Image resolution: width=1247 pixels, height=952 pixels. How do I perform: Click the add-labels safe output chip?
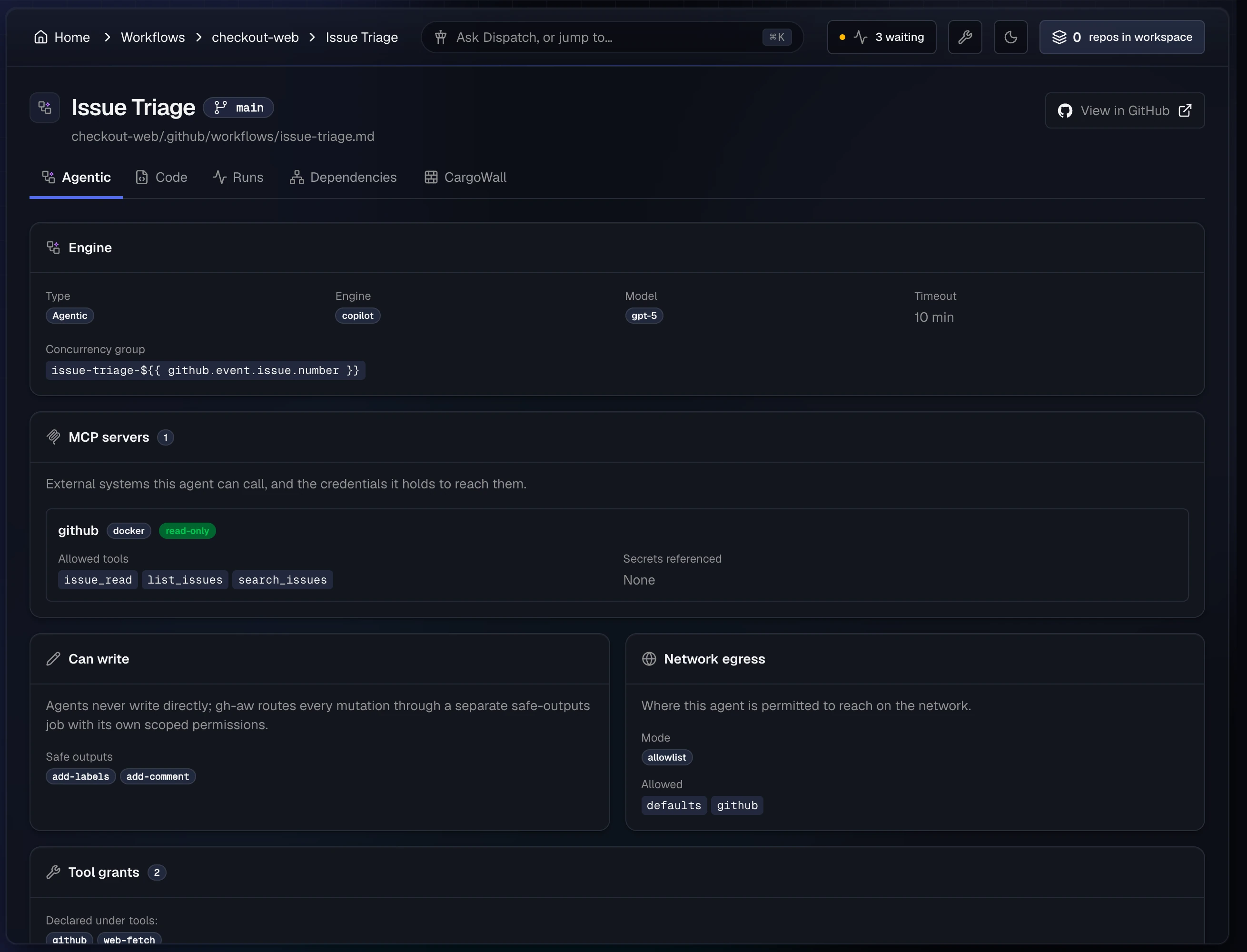coord(81,776)
